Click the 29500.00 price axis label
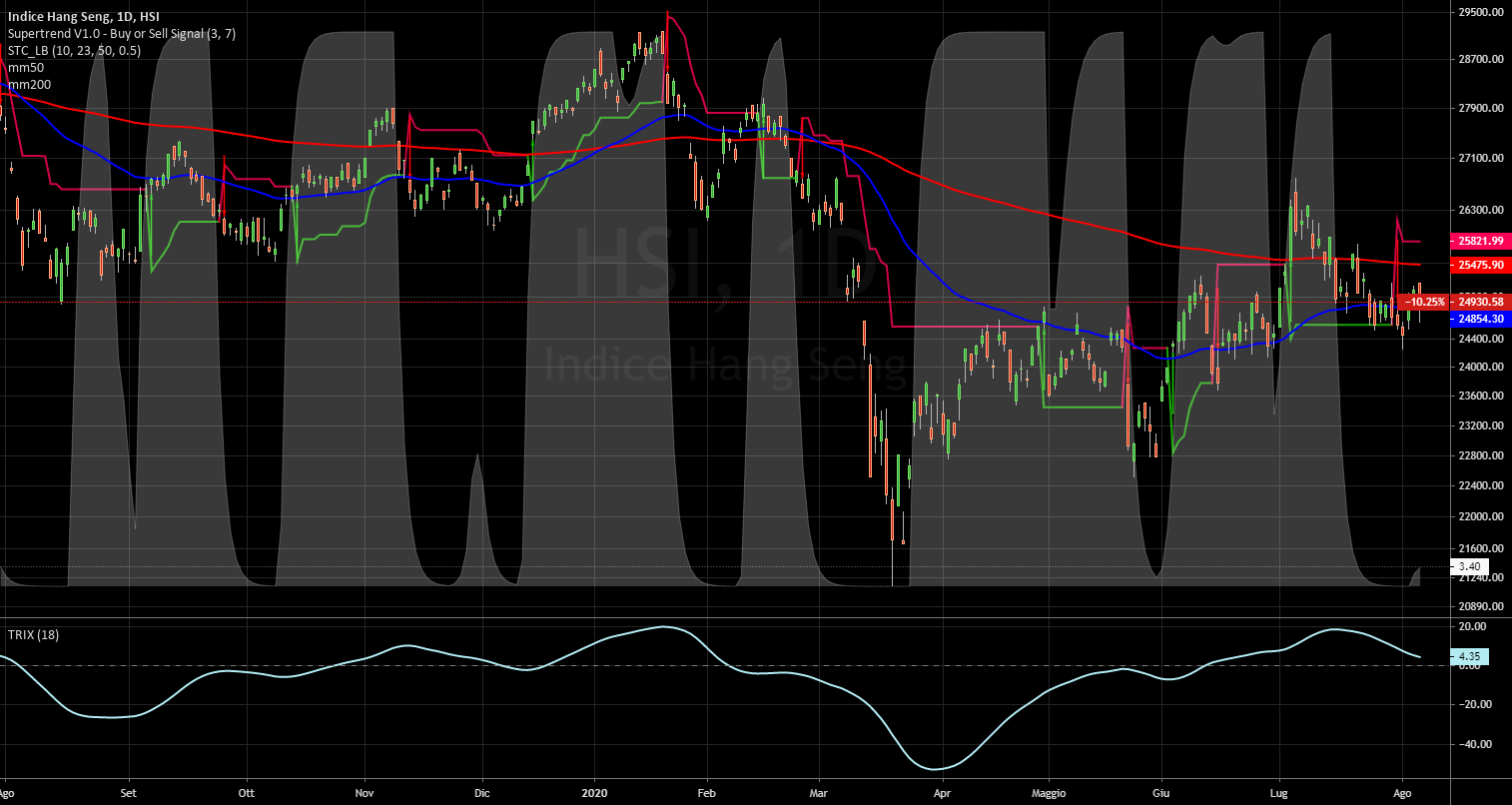The image size is (1512, 805). [x=1481, y=13]
